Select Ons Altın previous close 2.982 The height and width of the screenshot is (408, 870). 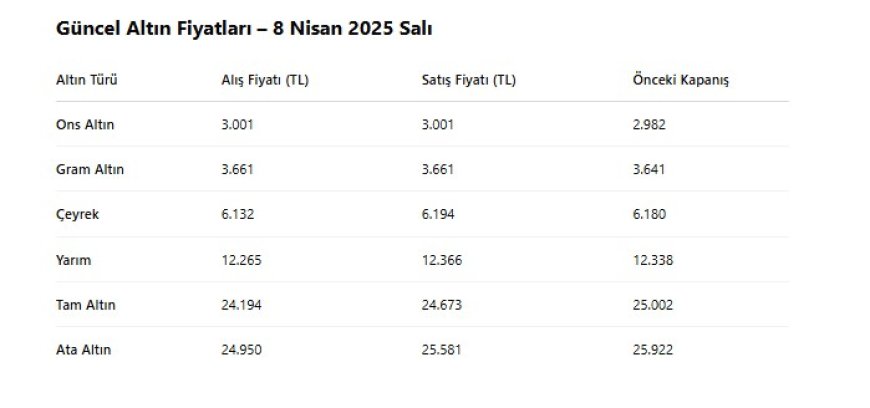click(649, 124)
